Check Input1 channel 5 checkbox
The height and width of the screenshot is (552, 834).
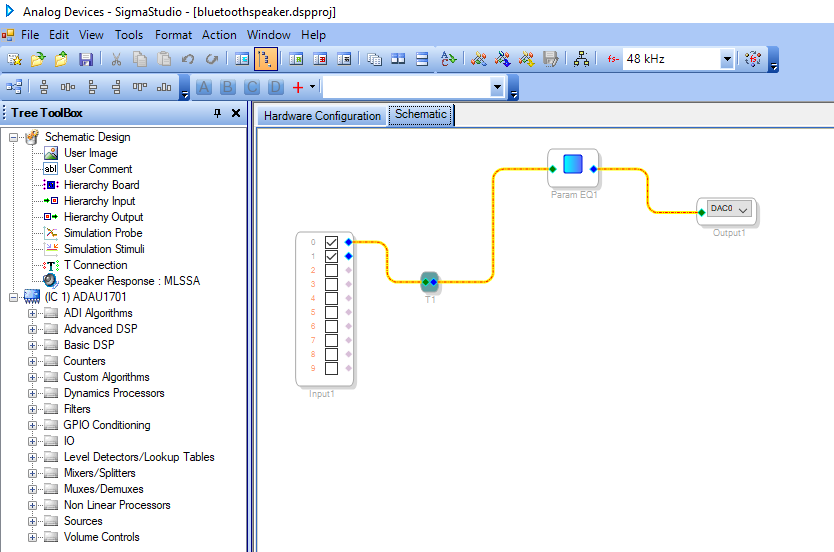pyautogui.click(x=331, y=312)
